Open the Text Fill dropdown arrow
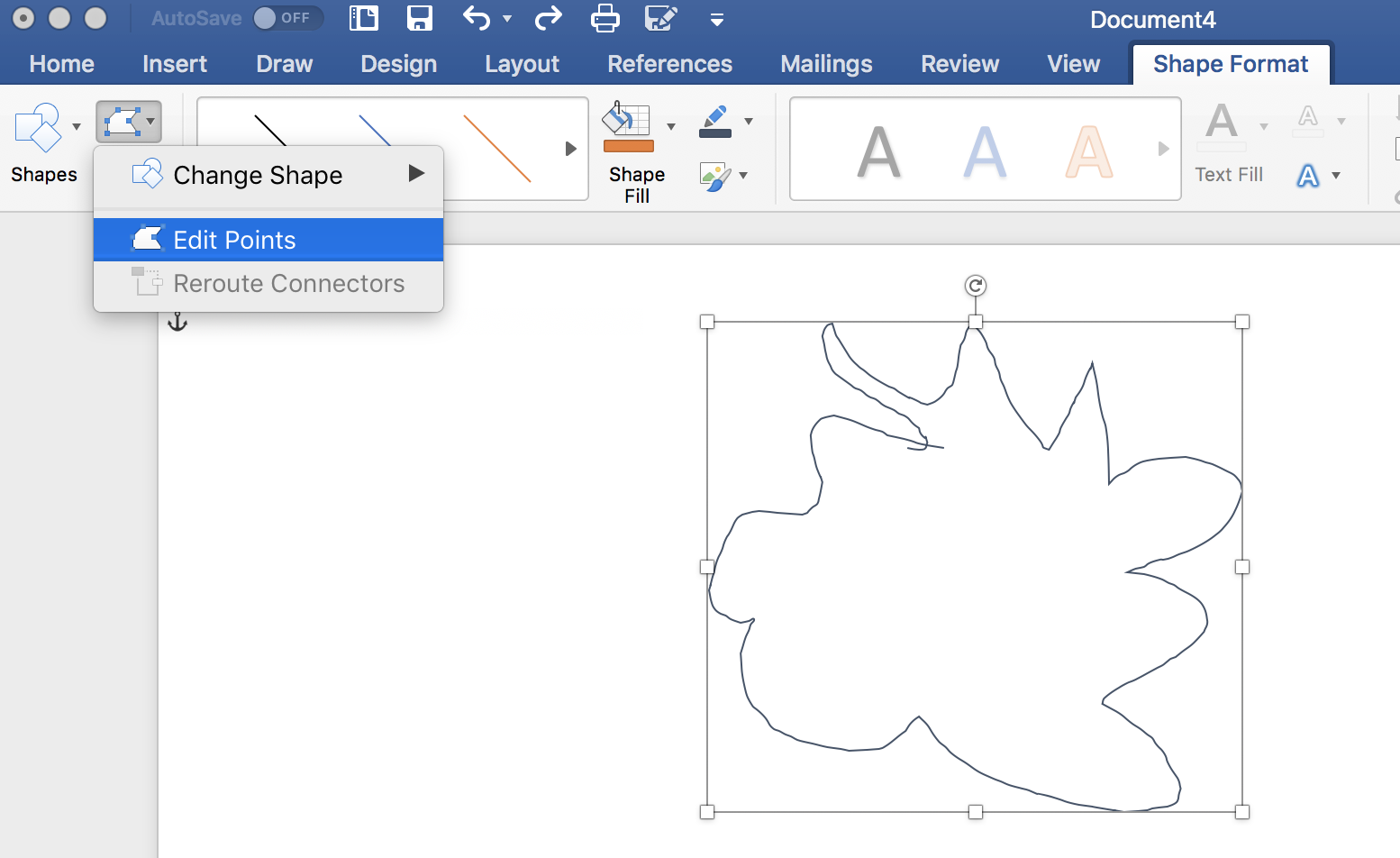This screenshot has width=1400, height=858. coord(1265,126)
